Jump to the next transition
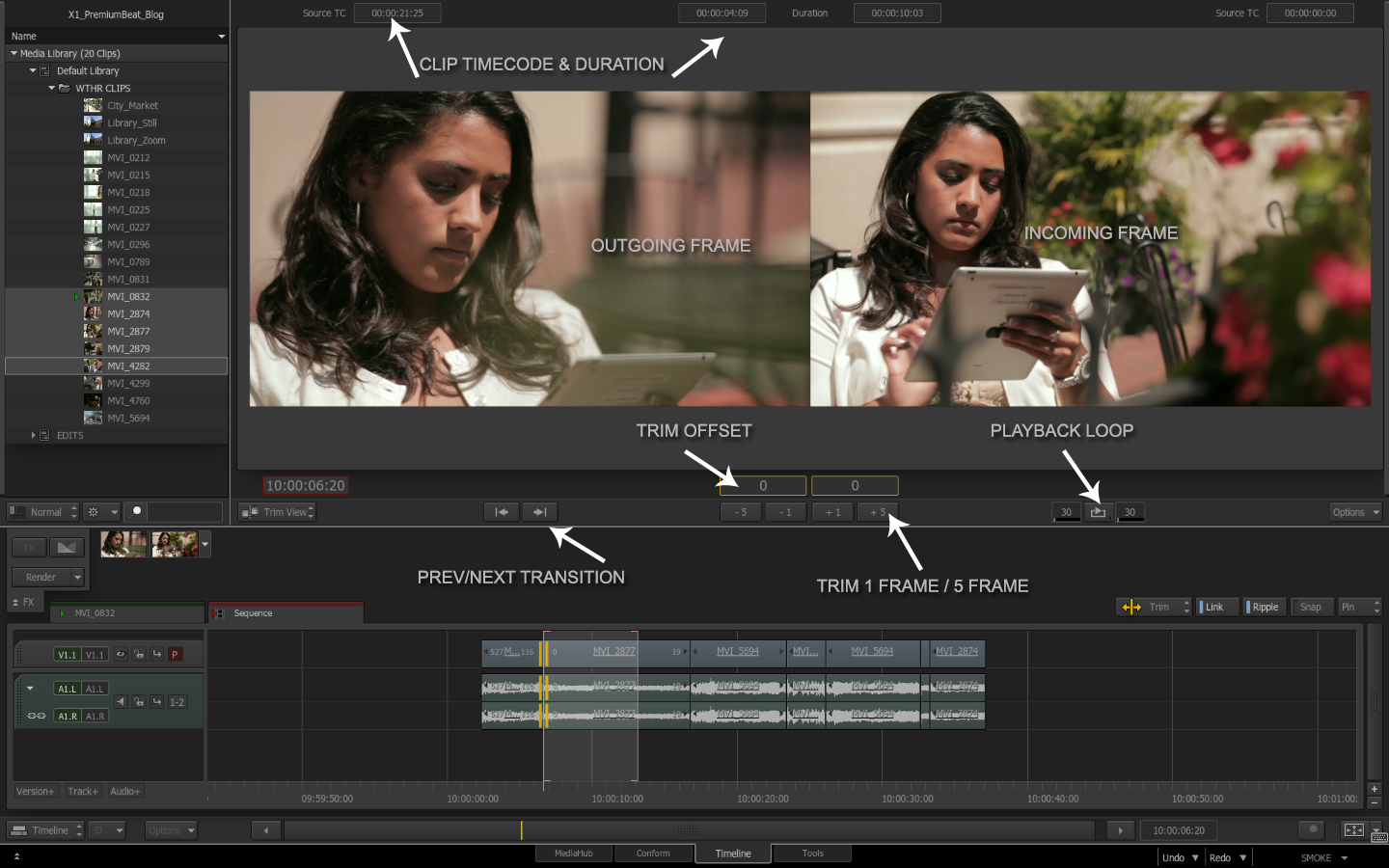Image resolution: width=1389 pixels, height=868 pixels. point(540,512)
